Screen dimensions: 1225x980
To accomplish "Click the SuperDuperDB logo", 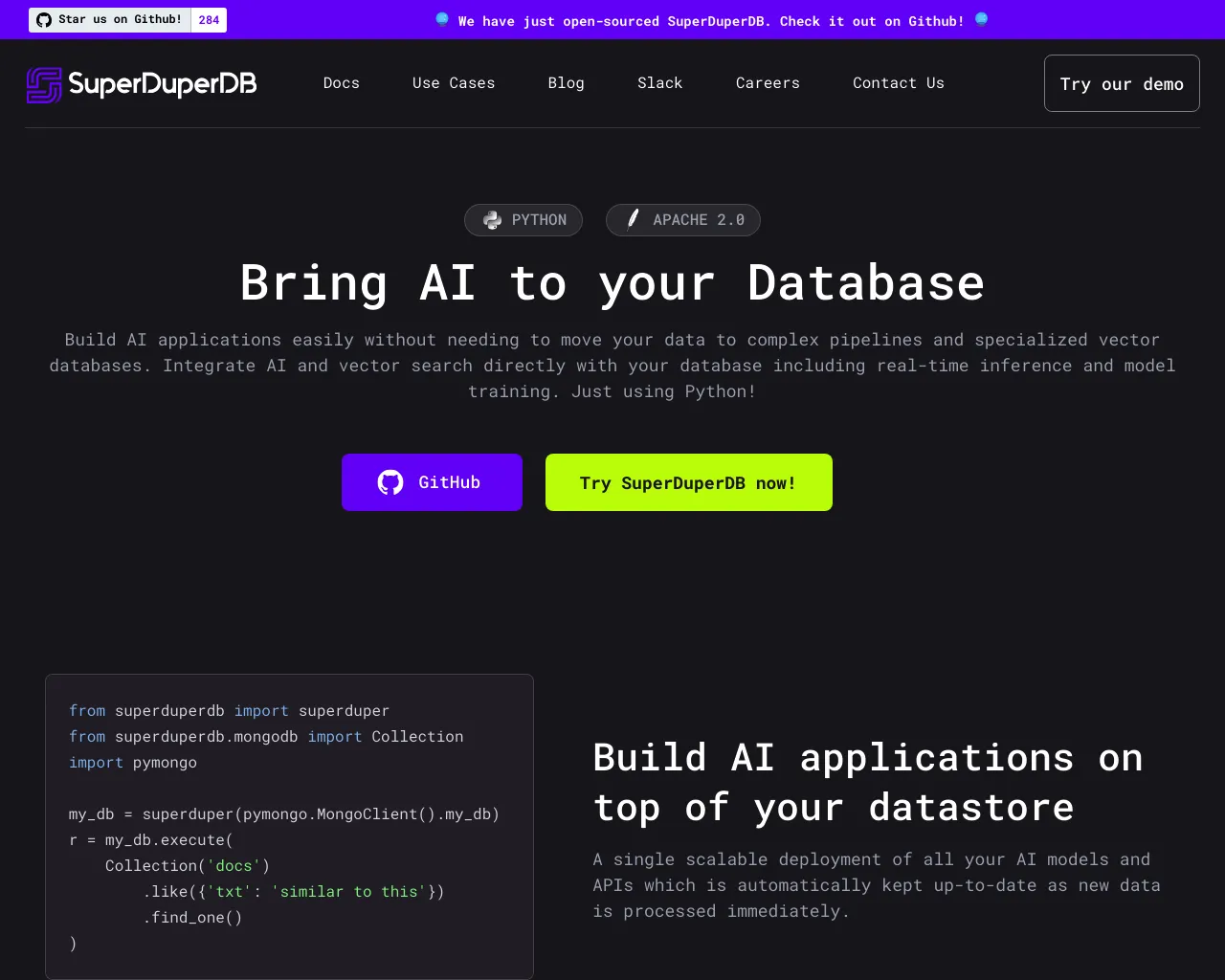I will [x=142, y=84].
